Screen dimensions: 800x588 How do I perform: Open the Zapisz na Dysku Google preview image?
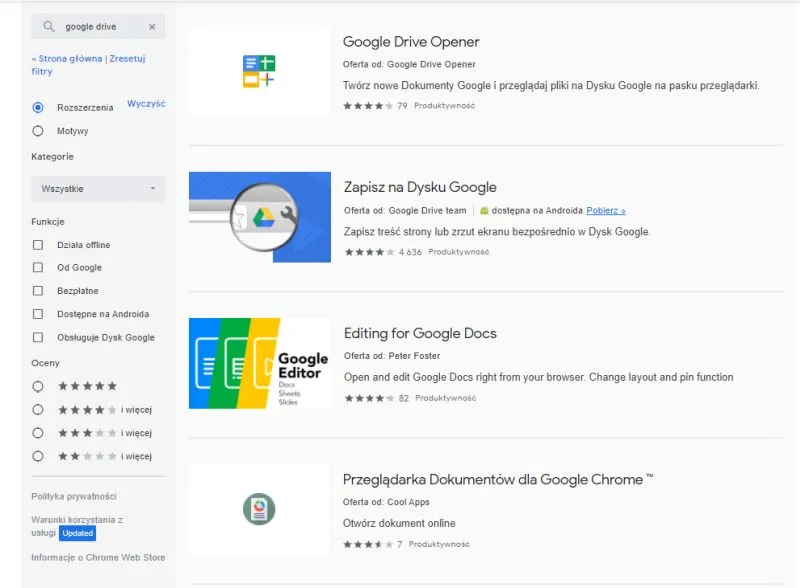click(260, 215)
